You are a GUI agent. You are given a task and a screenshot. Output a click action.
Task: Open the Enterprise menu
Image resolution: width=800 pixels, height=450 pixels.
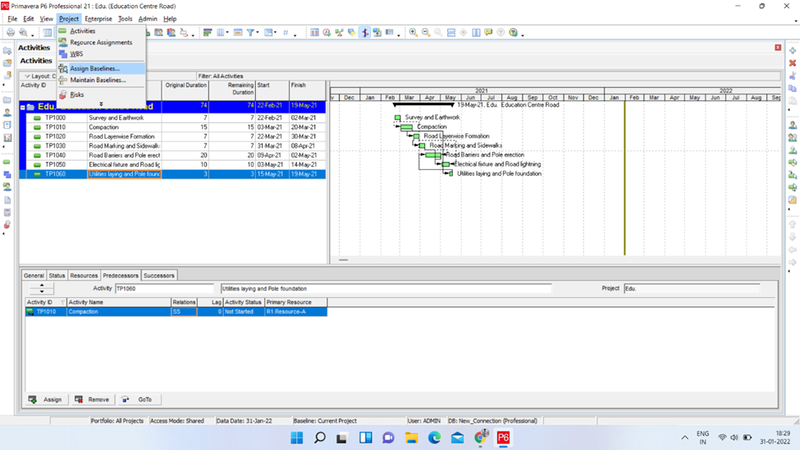[98, 19]
